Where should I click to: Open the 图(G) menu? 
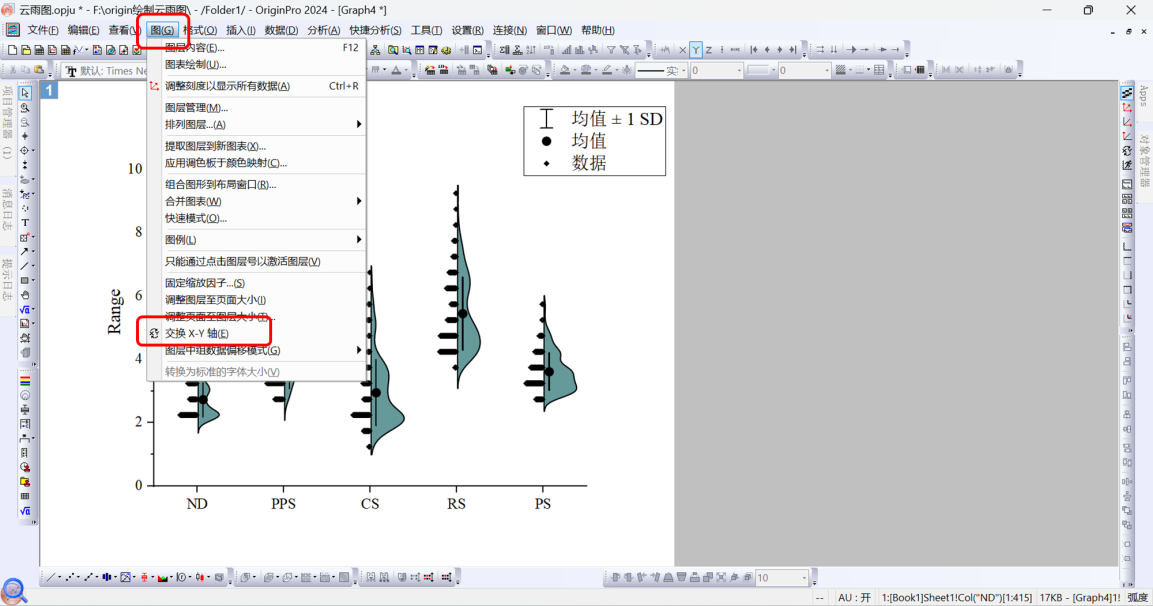[x=163, y=30]
